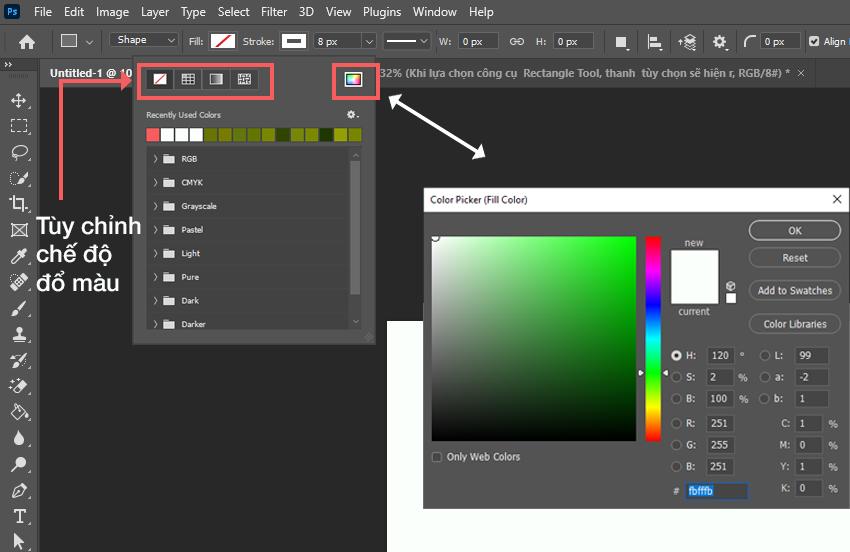Image resolution: width=850 pixels, height=552 pixels.
Task: Click Reset in Color Picker
Action: [795, 258]
